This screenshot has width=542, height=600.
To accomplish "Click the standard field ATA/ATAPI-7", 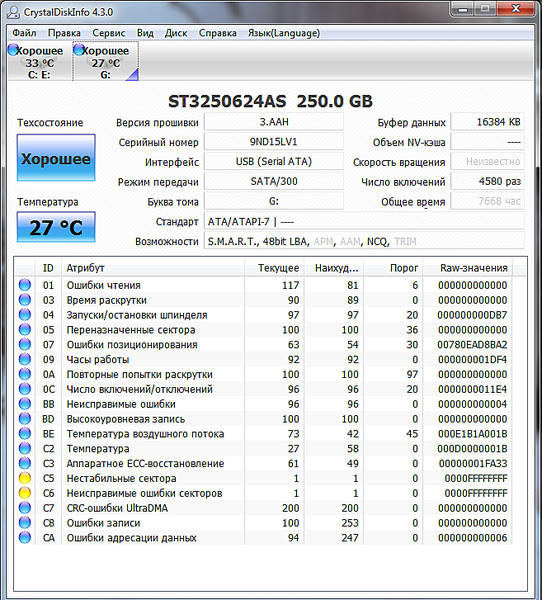I will (364, 222).
